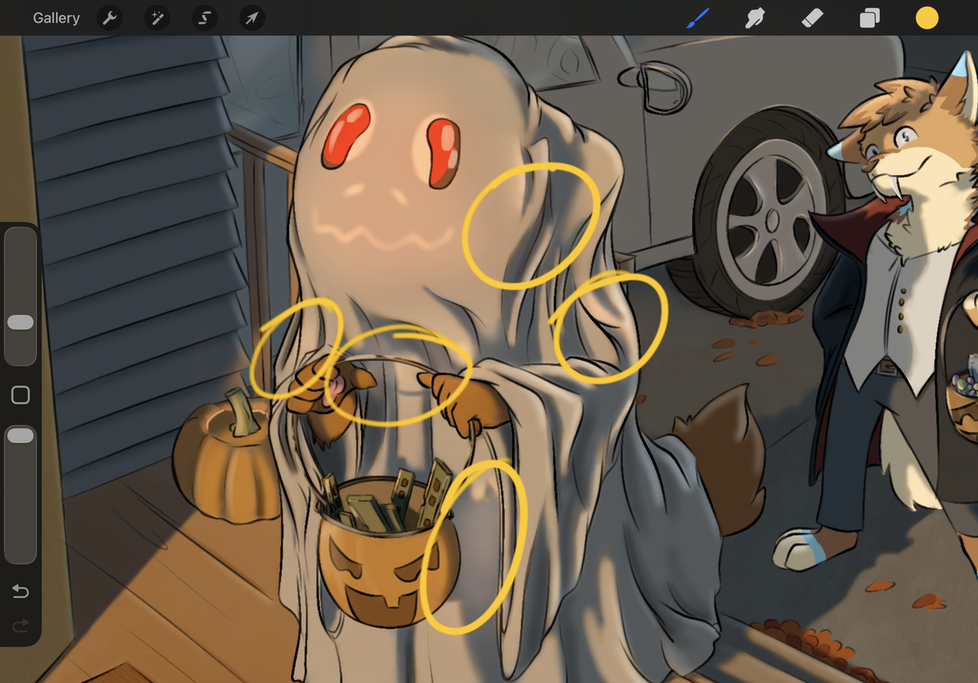Image resolution: width=978 pixels, height=683 pixels.
Task: Open the Layers panel
Action: tap(869, 18)
